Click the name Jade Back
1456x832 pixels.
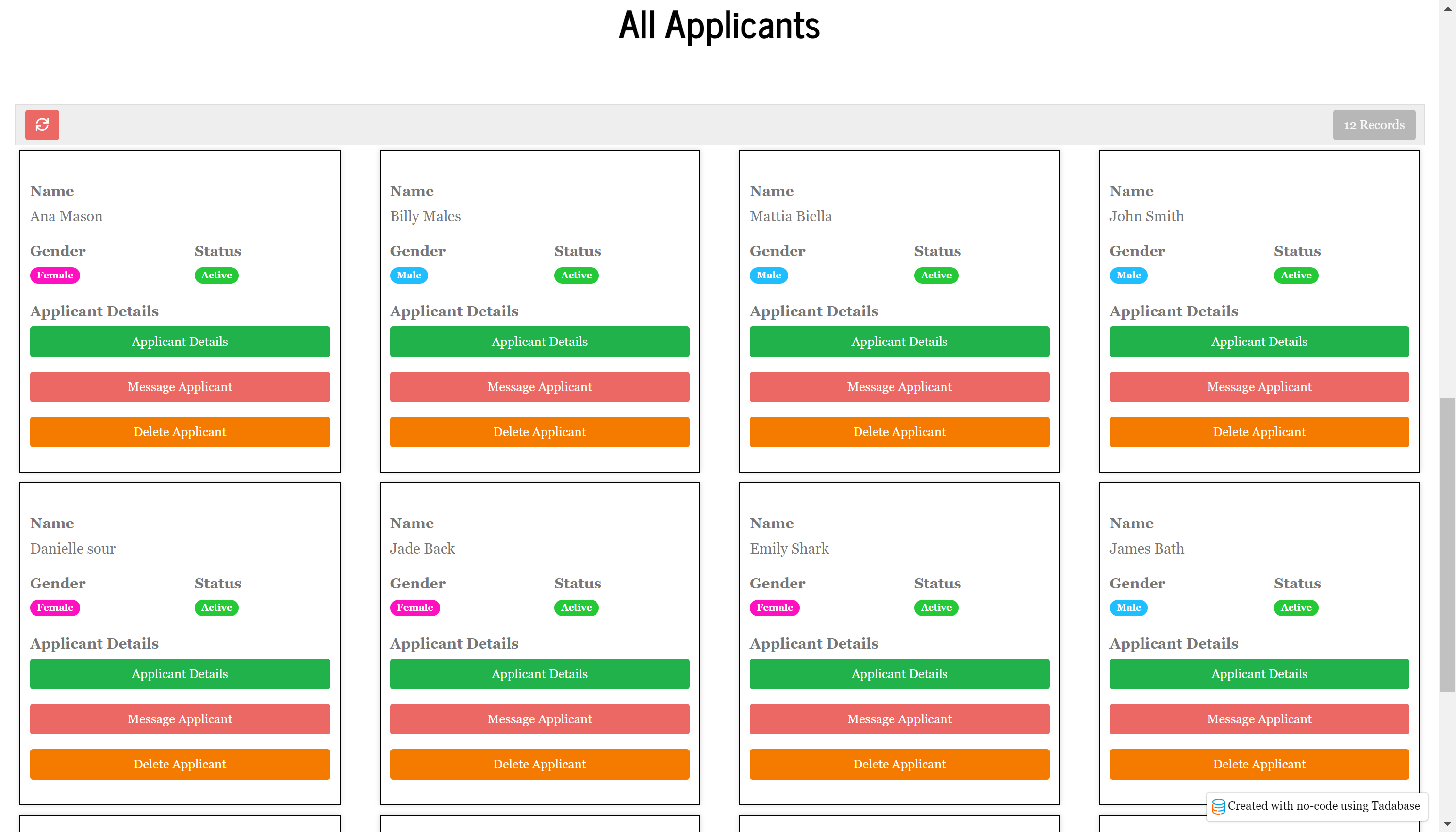click(422, 549)
